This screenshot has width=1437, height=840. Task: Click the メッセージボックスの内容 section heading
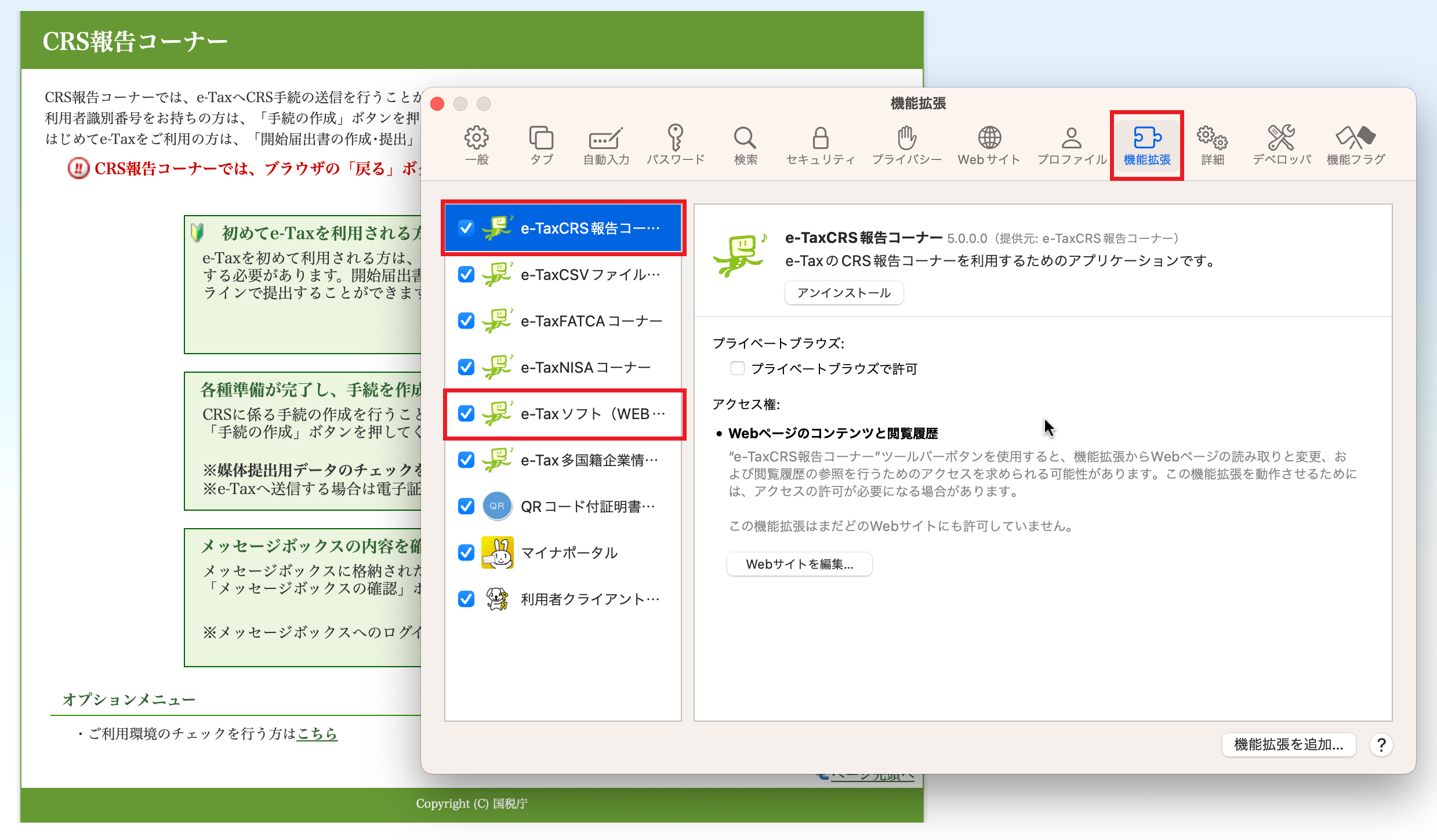[x=311, y=546]
